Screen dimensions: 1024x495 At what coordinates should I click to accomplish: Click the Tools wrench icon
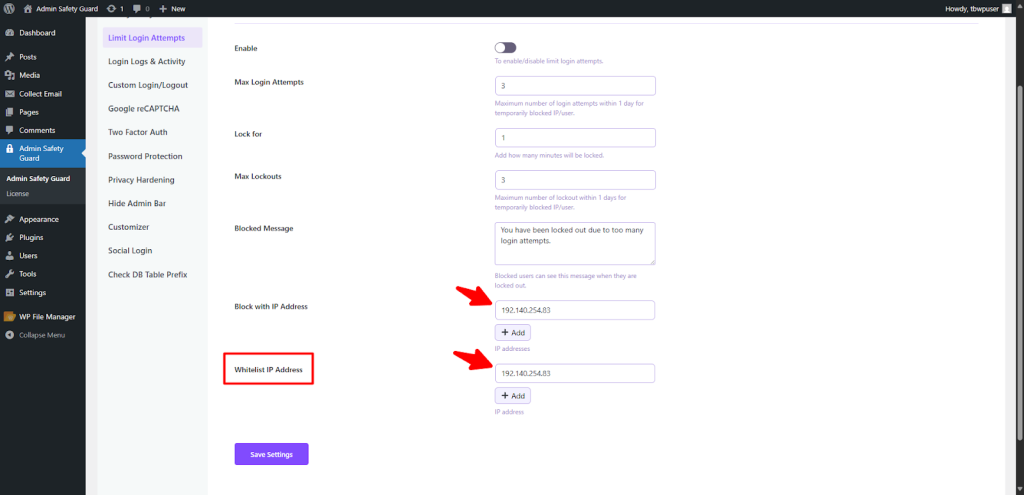click(x=9, y=274)
